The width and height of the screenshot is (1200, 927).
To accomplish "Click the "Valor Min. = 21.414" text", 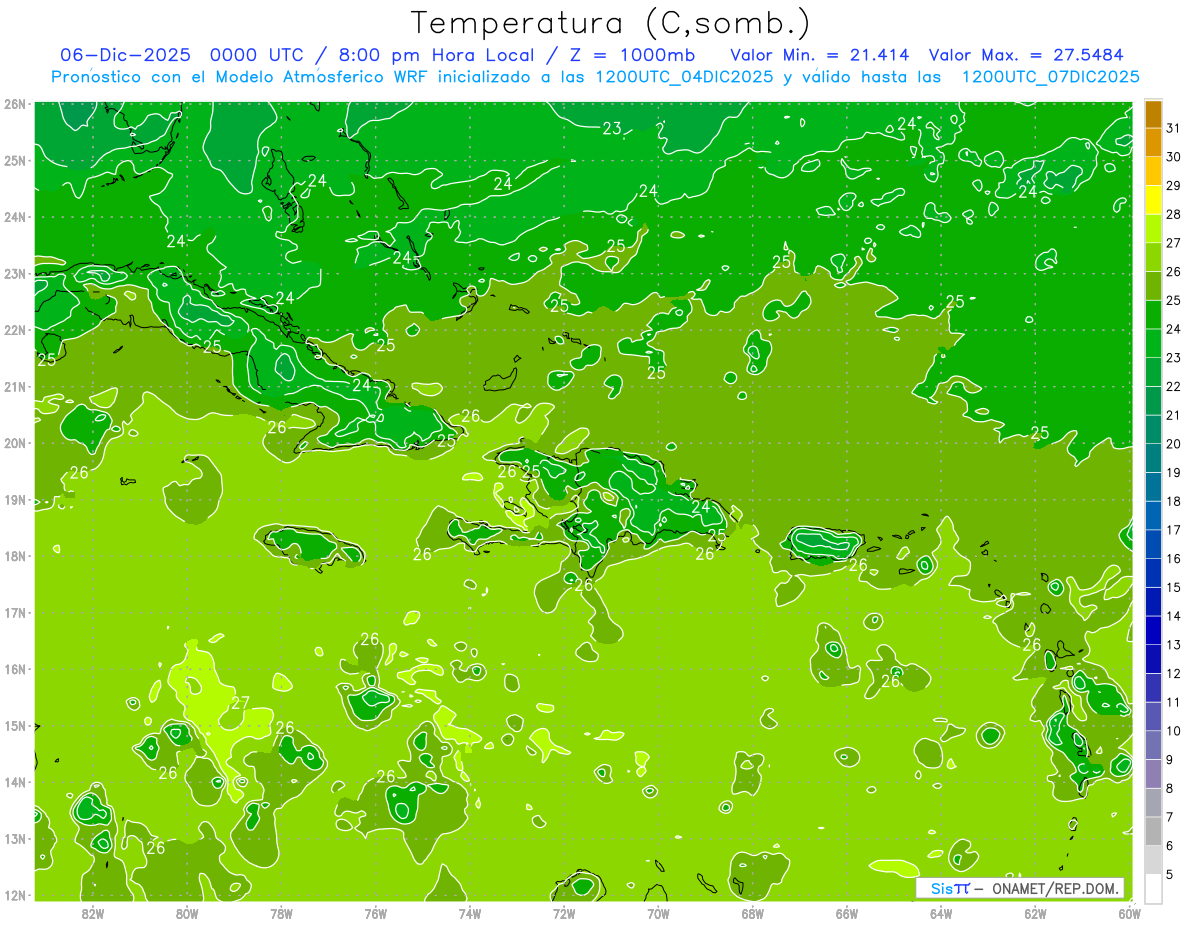I will (x=820, y=55).
